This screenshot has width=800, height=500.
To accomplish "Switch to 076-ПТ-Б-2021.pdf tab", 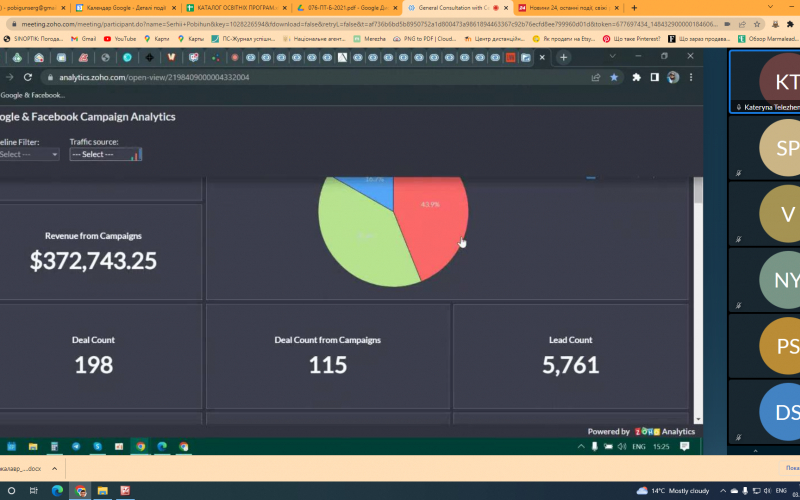I will [348, 8].
